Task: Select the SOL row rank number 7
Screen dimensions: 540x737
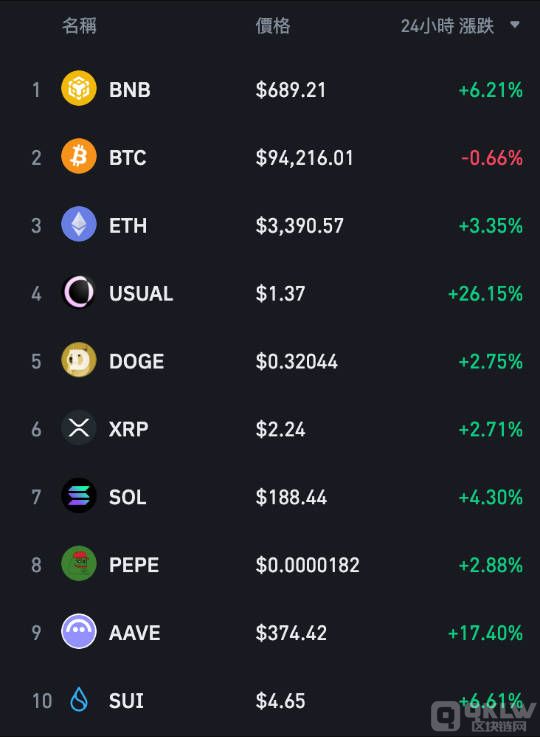Action: (x=36, y=497)
